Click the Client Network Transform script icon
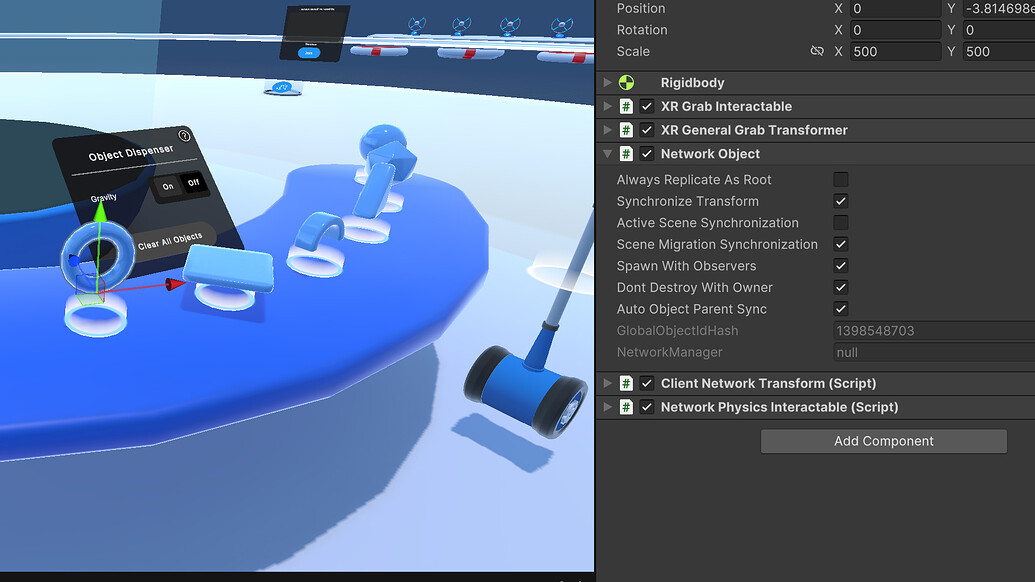 626,383
